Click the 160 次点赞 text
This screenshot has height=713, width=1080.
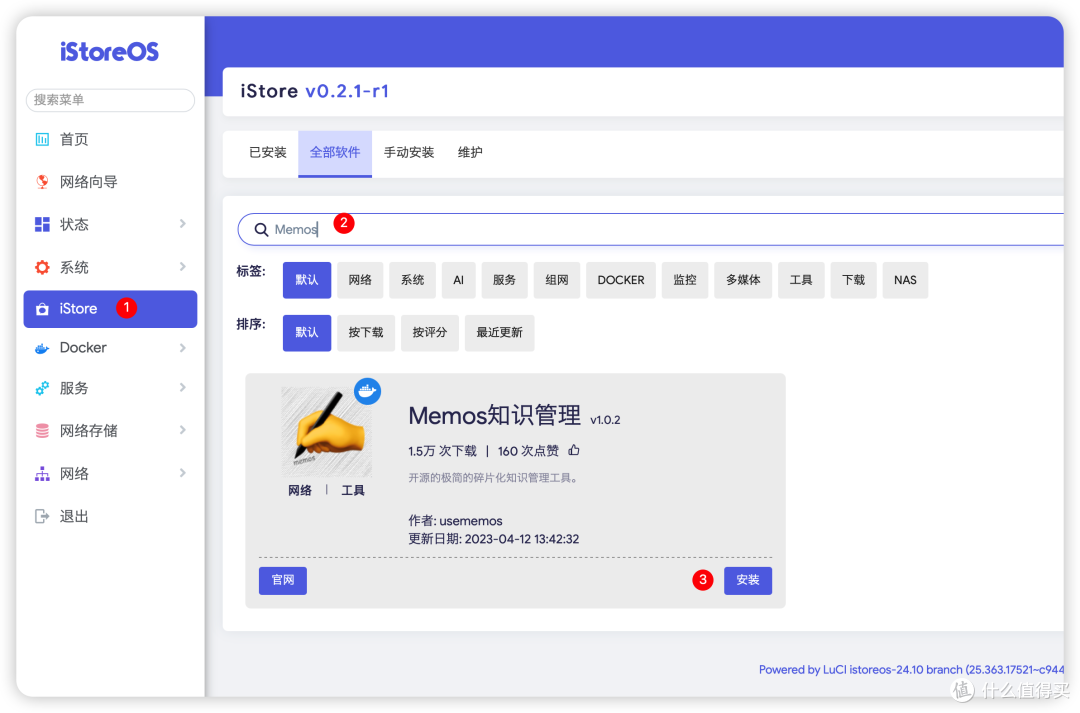coord(528,451)
